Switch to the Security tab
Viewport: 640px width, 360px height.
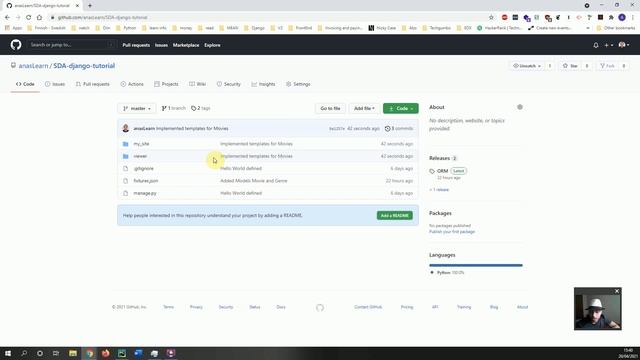tap(229, 84)
